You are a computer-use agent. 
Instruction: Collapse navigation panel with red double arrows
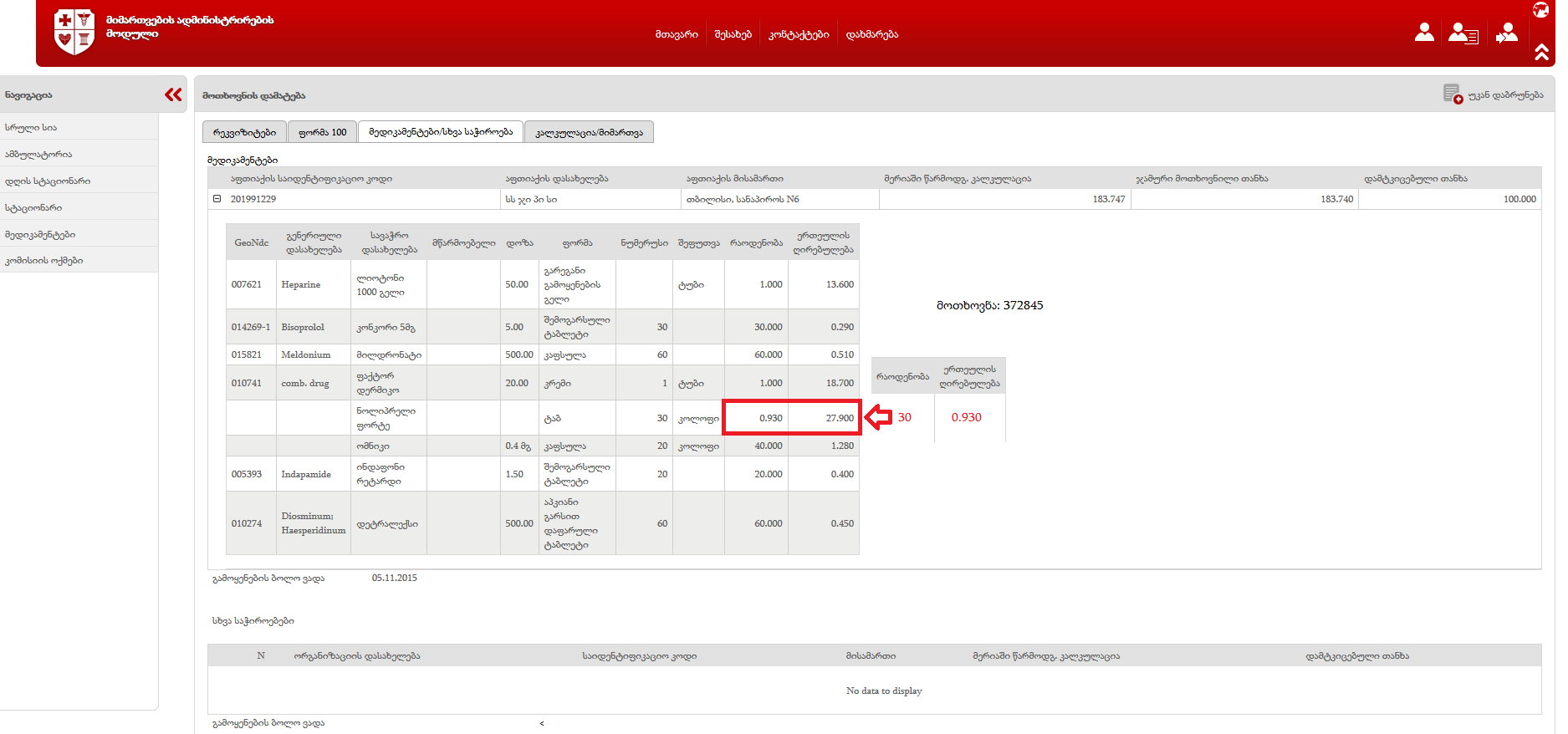173,94
